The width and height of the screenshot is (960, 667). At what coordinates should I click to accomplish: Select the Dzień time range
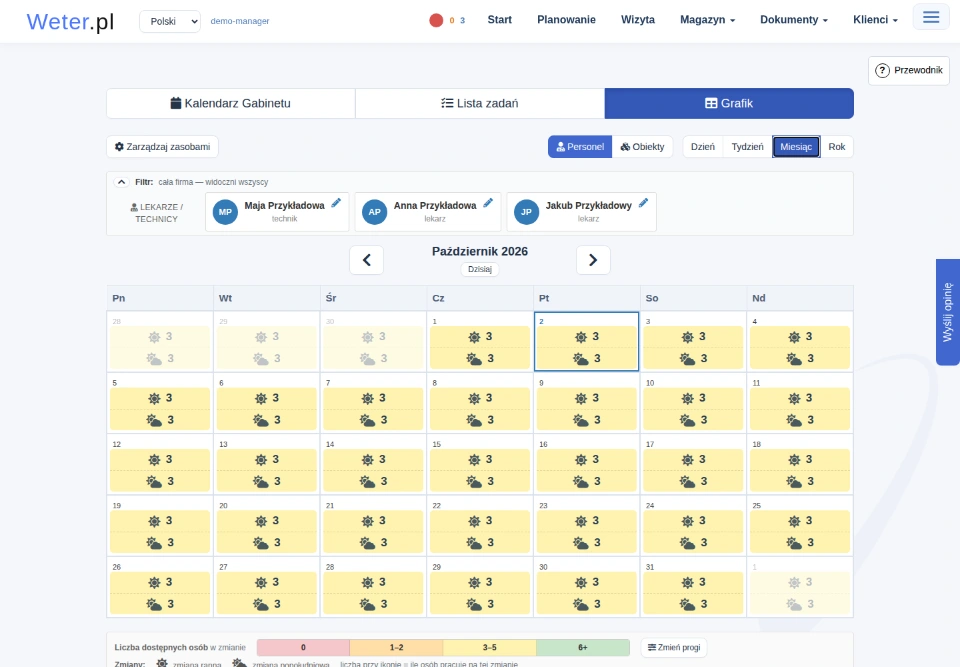coord(702,147)
